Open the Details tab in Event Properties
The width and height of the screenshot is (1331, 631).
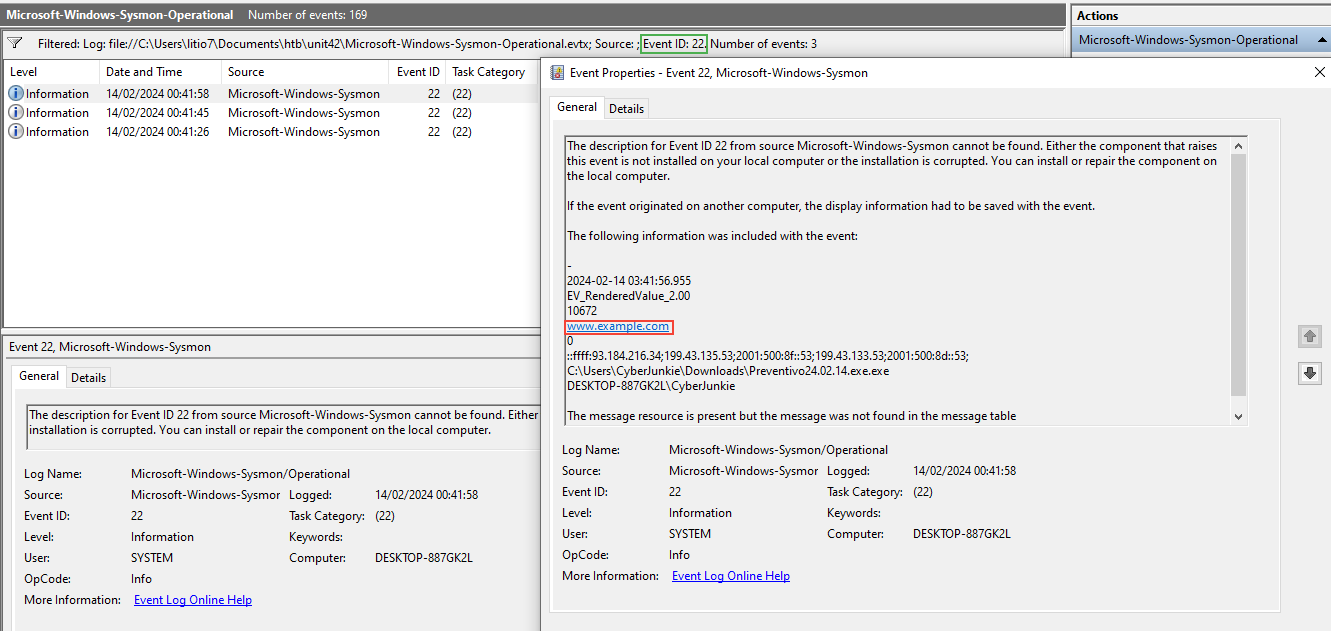pos(626,108)
